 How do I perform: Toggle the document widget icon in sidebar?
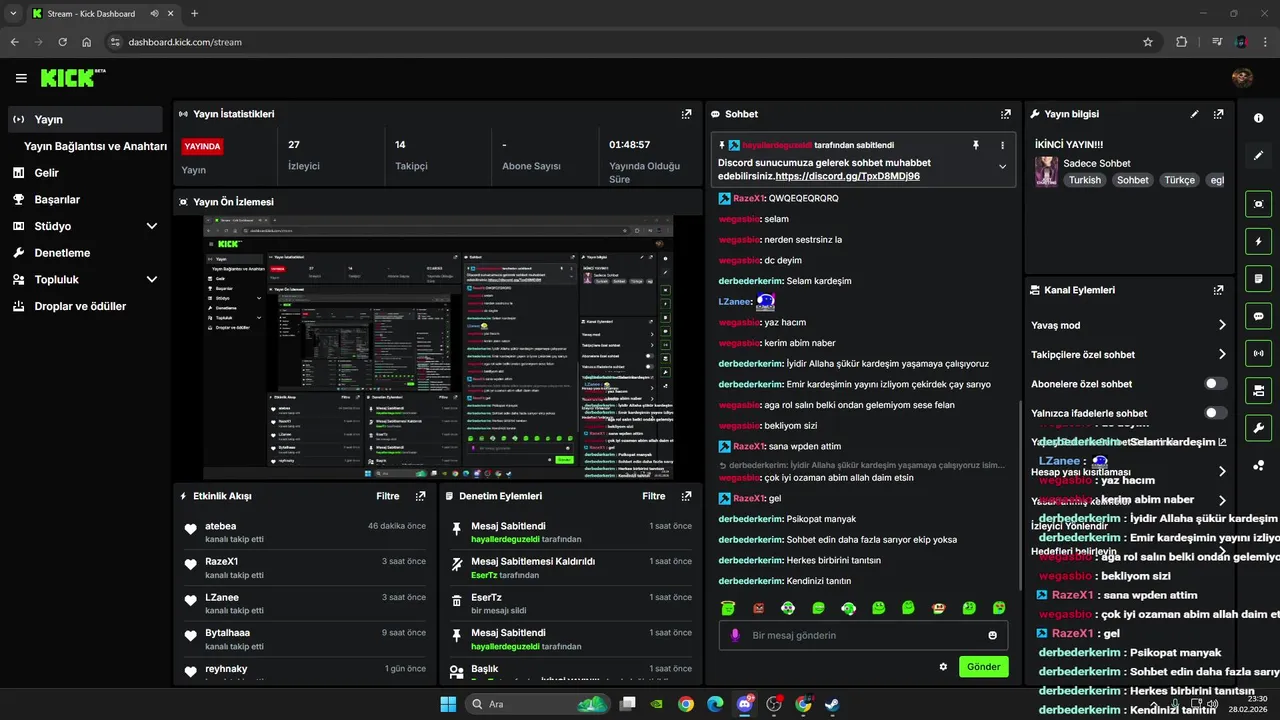tap(1258, 278)
